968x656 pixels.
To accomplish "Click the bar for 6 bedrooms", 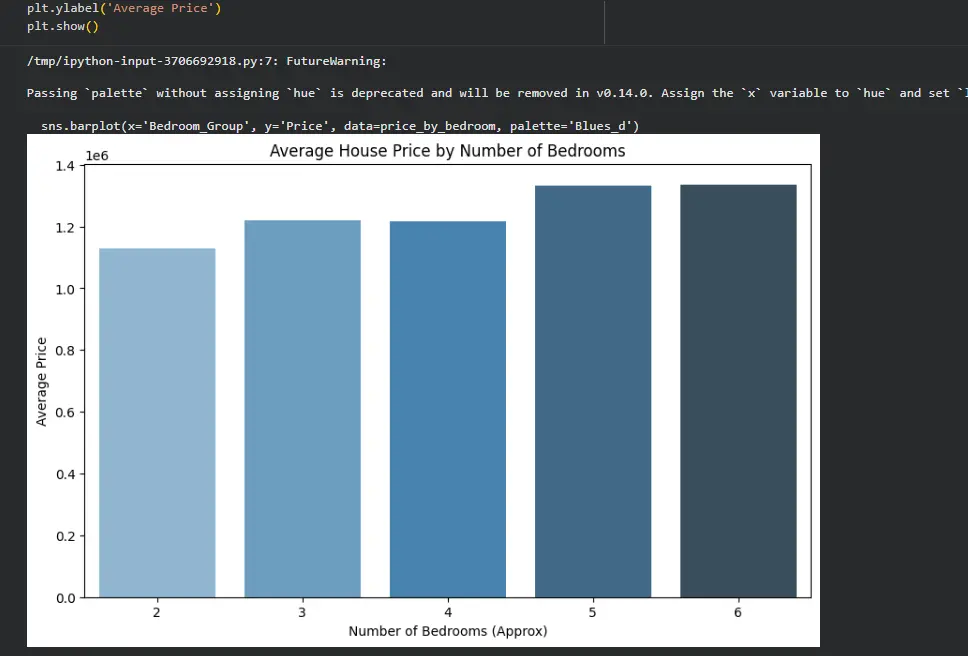I will click(738, 391).
